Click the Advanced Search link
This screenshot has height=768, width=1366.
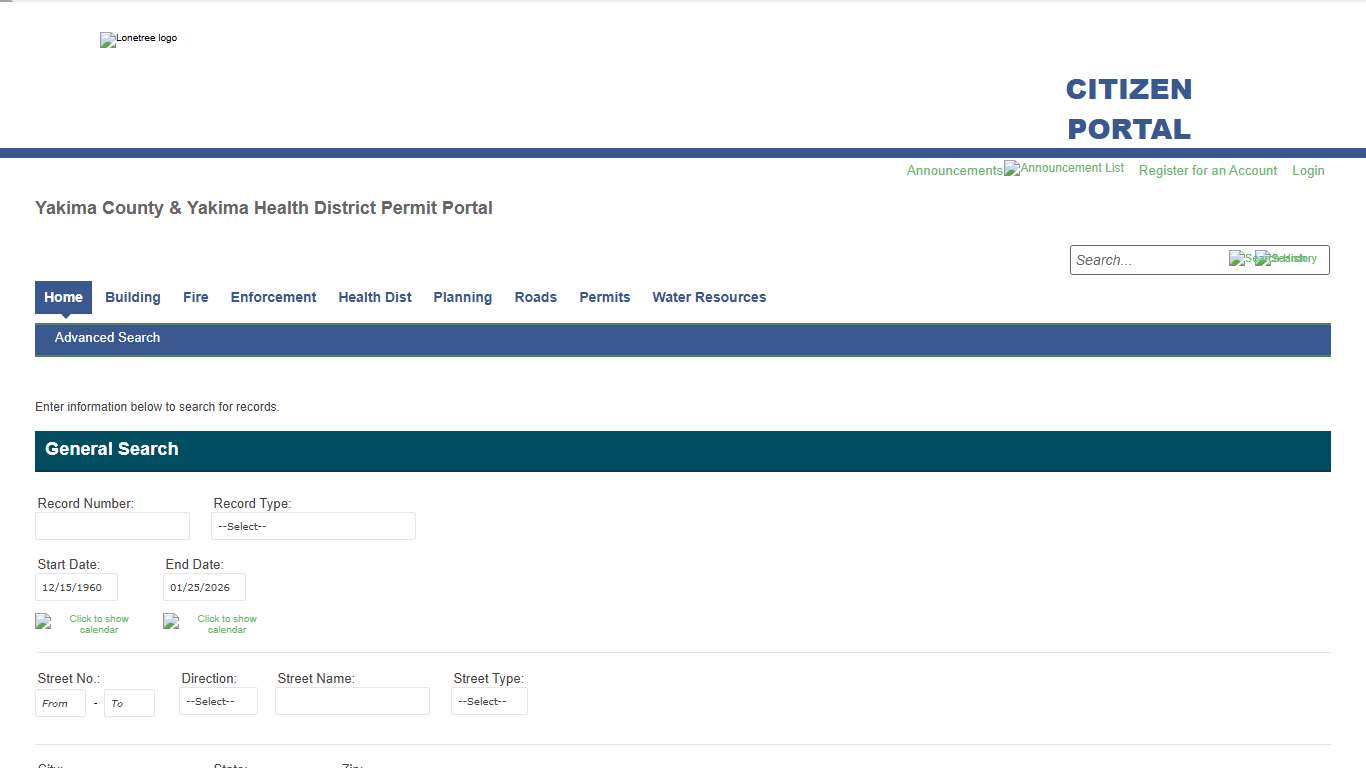click(x=107, y=338)
